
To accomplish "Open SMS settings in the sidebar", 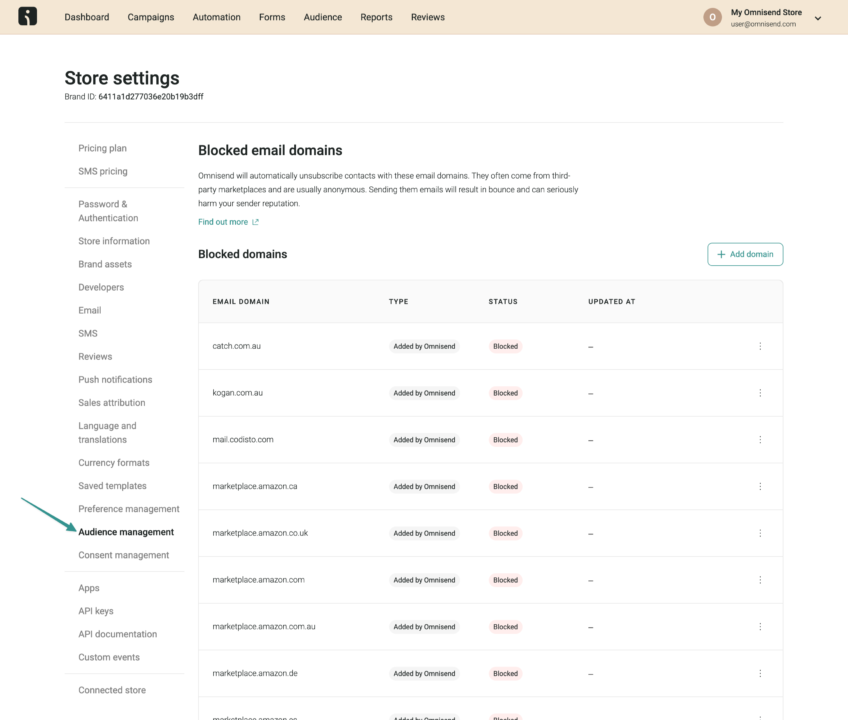I will [x=88, y=334].
